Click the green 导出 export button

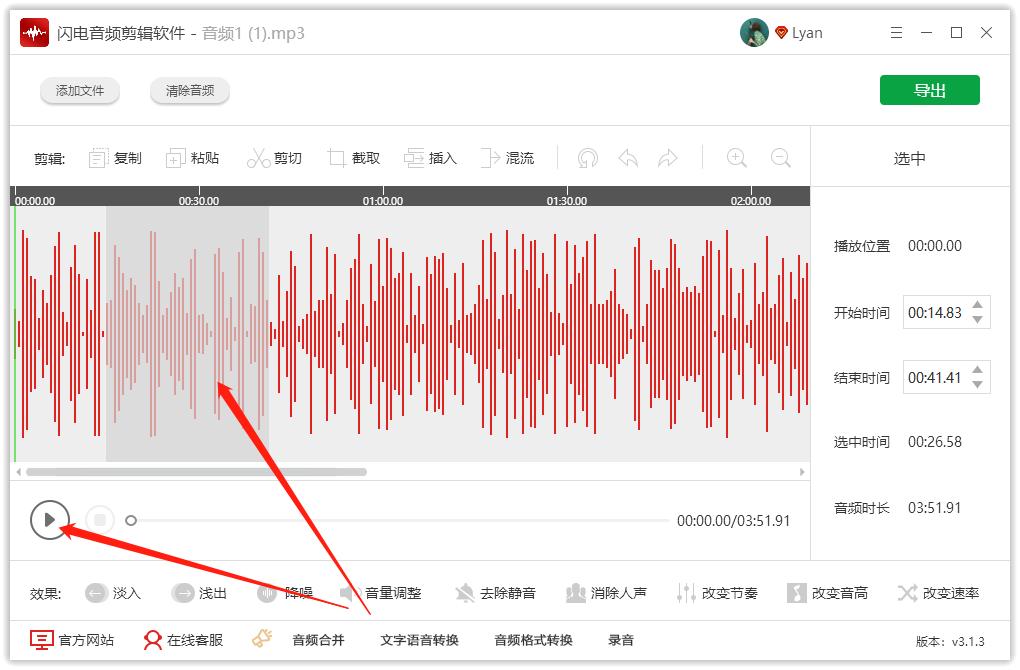(x=929, y=89)
